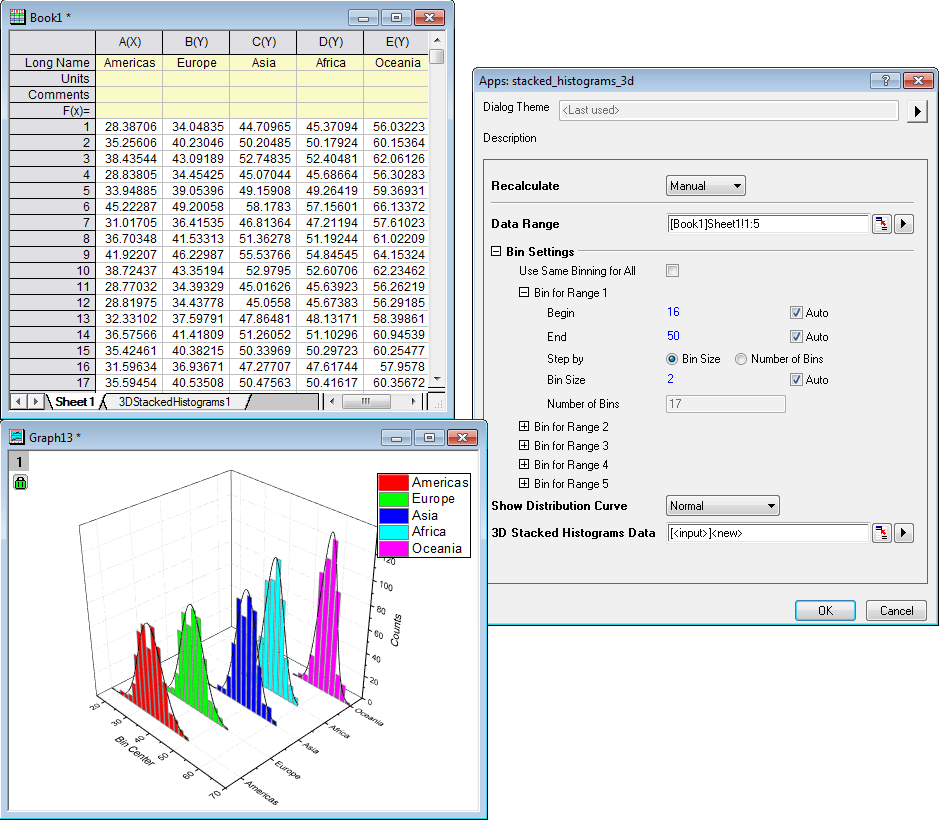Open the Data Range flyout arrow
The image size is (940, 820).
click(904, 224)
